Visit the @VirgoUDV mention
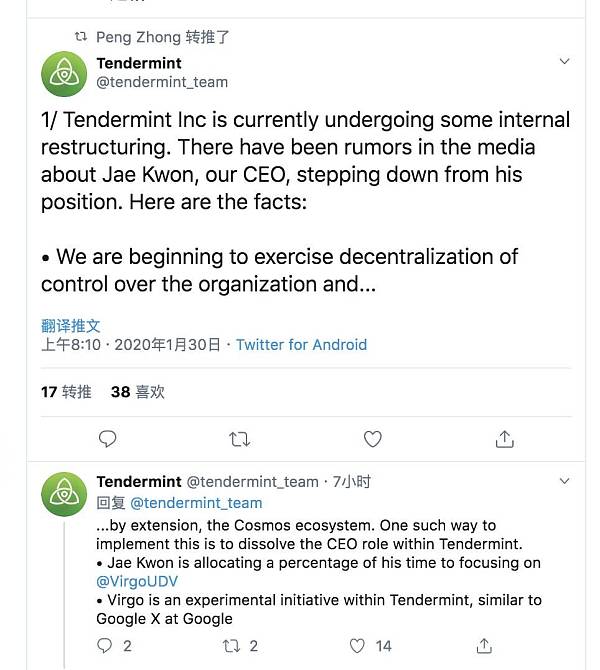The height and width of the screenshot is (670, 600). tap(136, 581)
